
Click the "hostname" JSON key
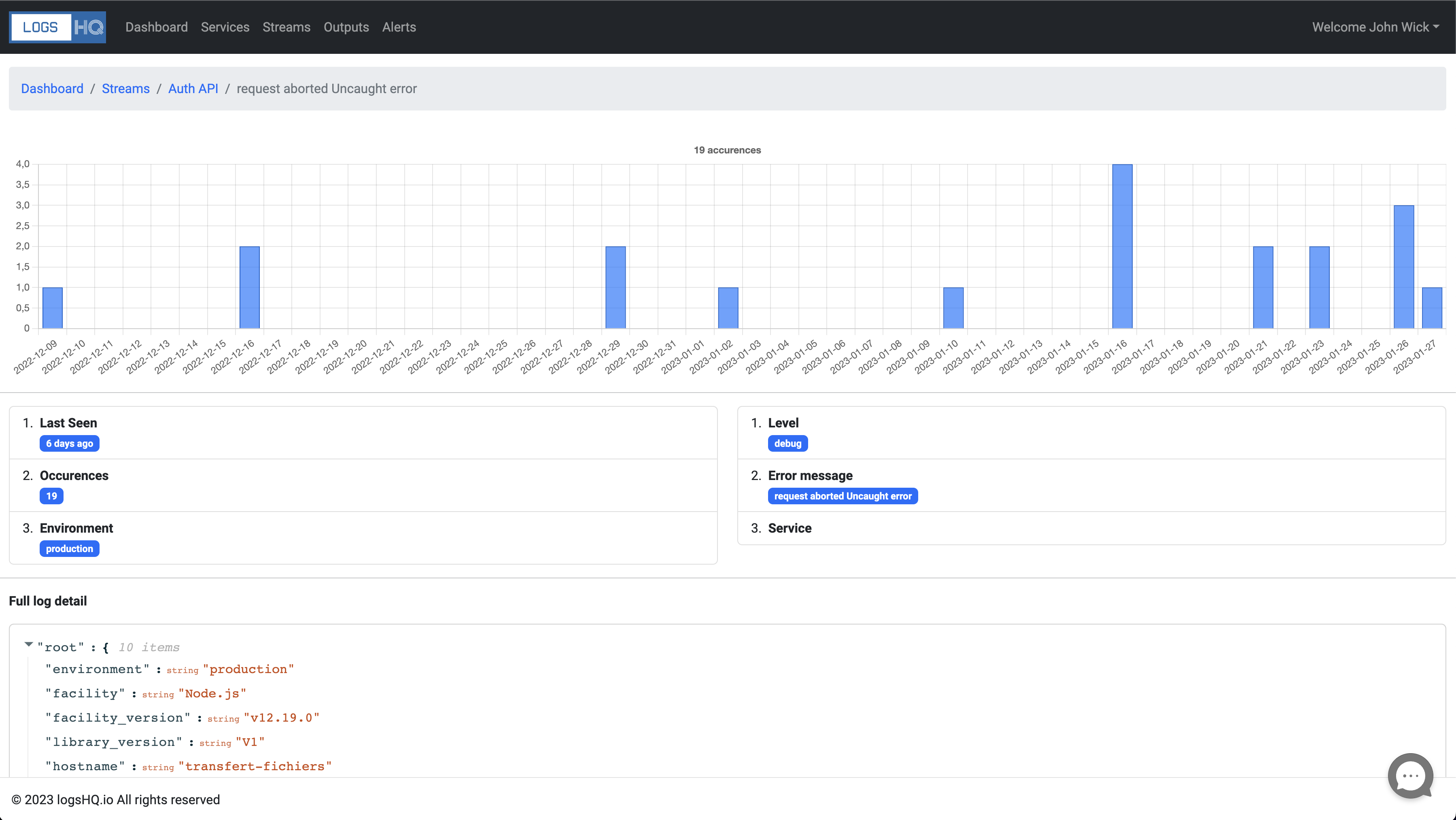click(85, 766)
